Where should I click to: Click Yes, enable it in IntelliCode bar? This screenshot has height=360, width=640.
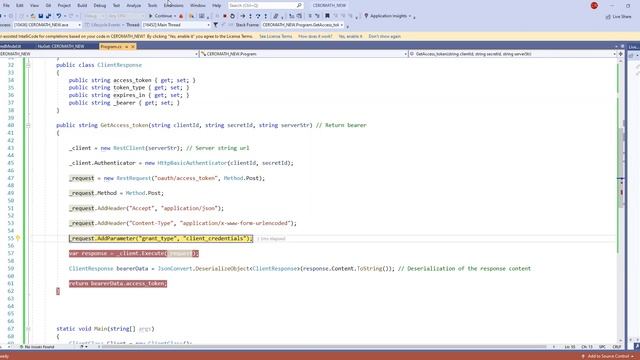pos(350,36)
